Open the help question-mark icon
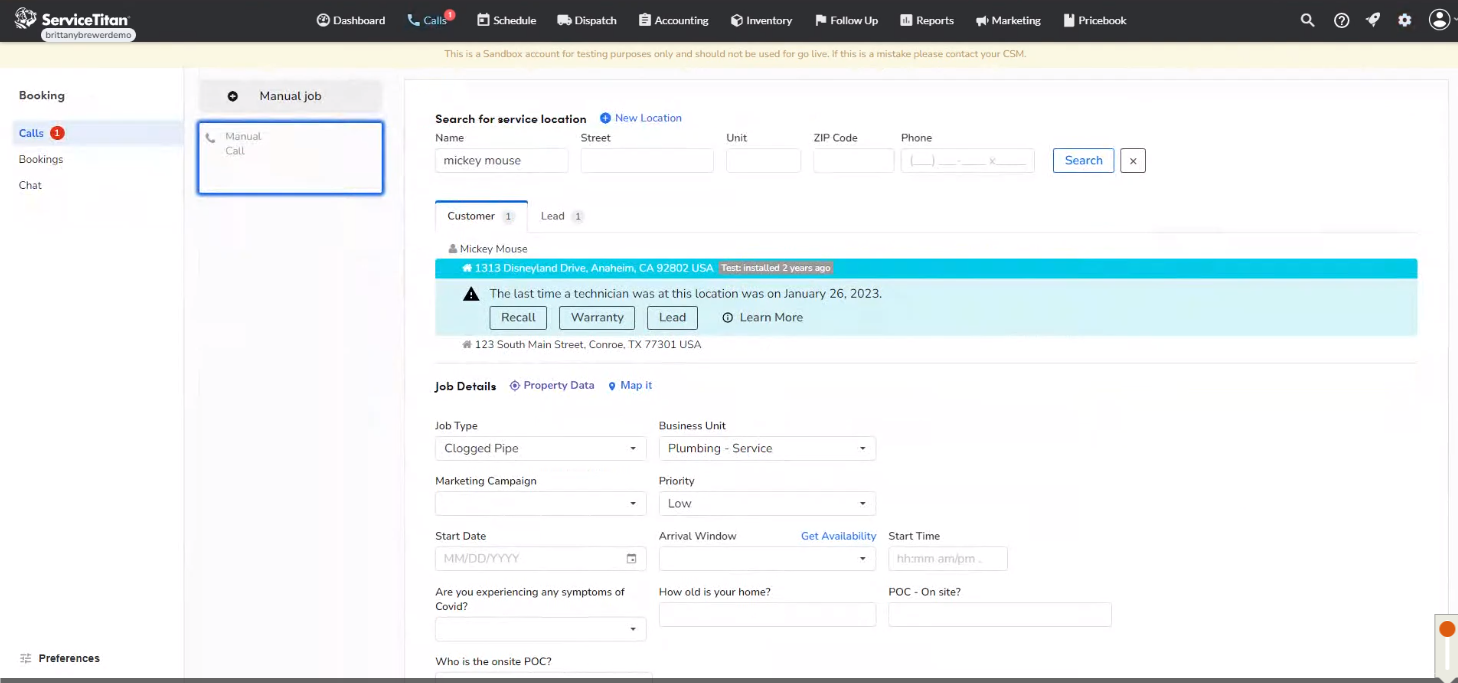 (1340, 19)
